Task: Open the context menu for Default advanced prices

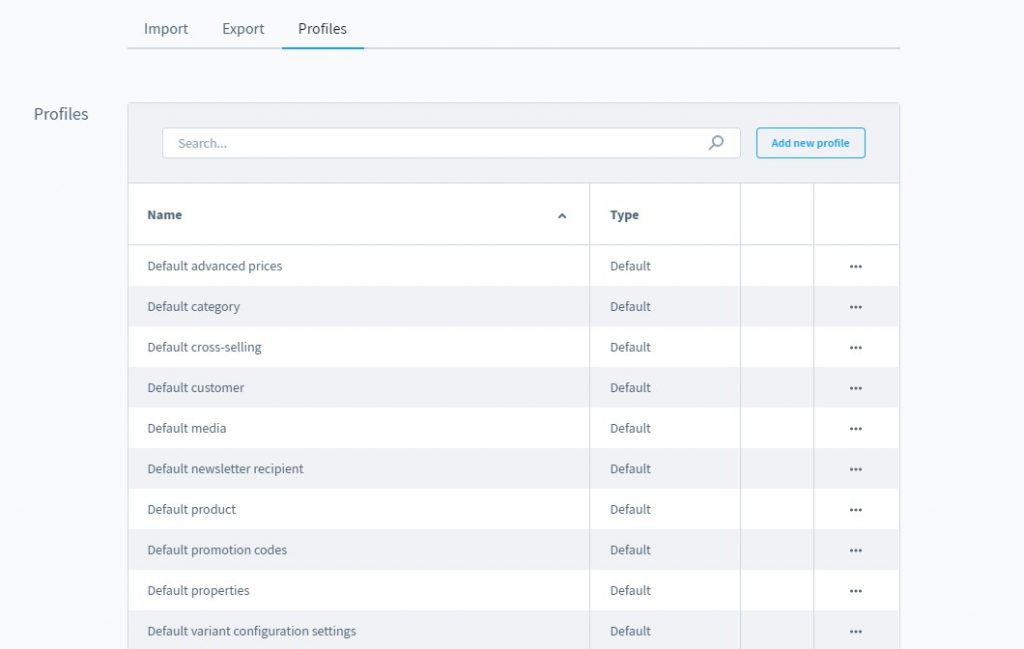Action: tap(855, 265)
